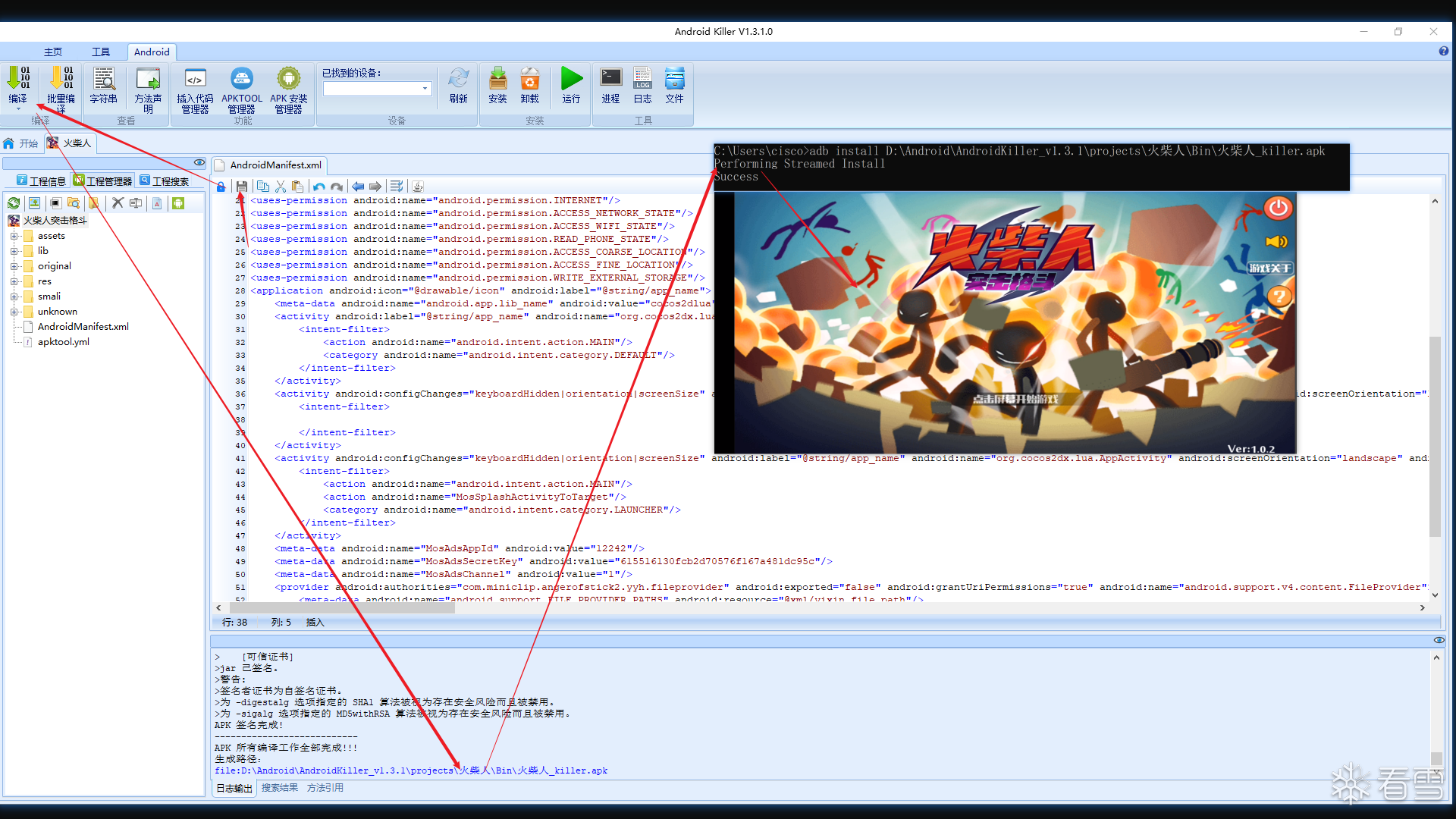Open the 进程 process viewer

click(610, 84)
